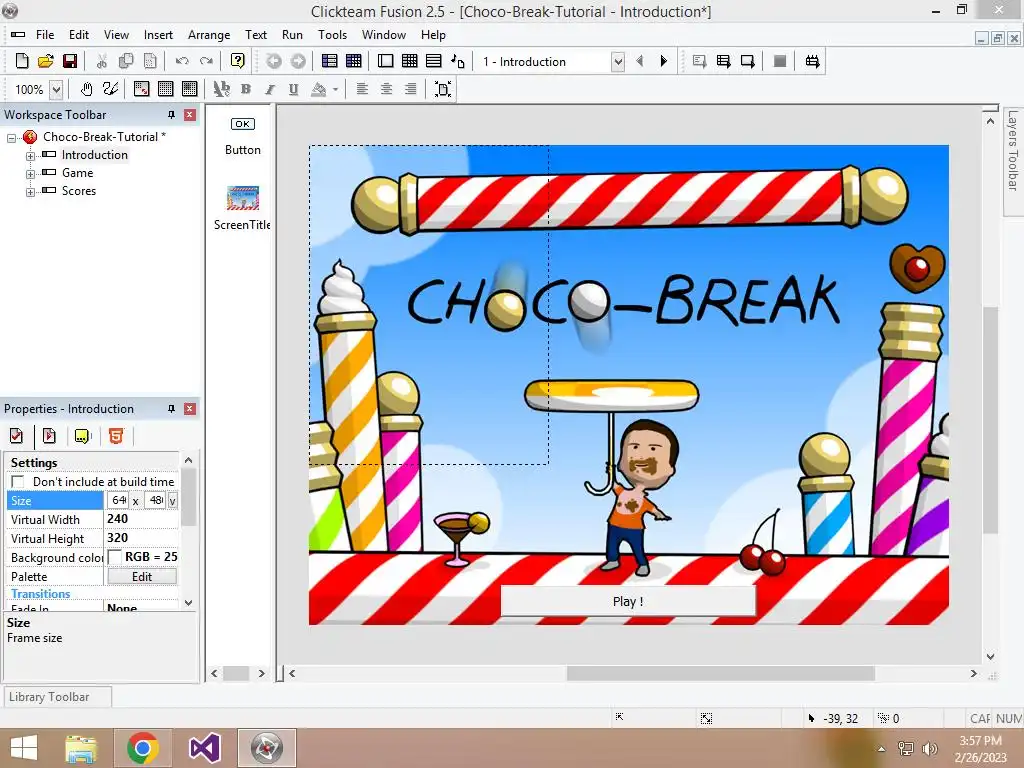Click the text color paint bucket

pyautogui.click(x=319, y=89)
